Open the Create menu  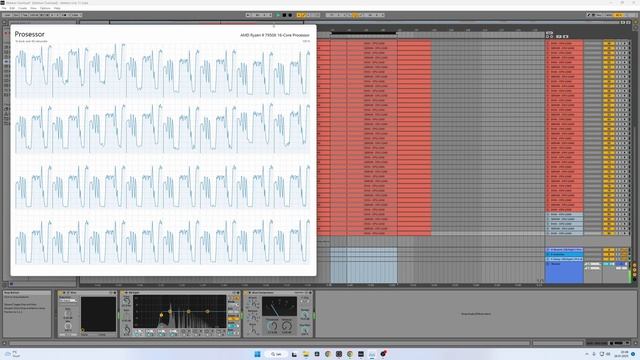click(22, 8)
